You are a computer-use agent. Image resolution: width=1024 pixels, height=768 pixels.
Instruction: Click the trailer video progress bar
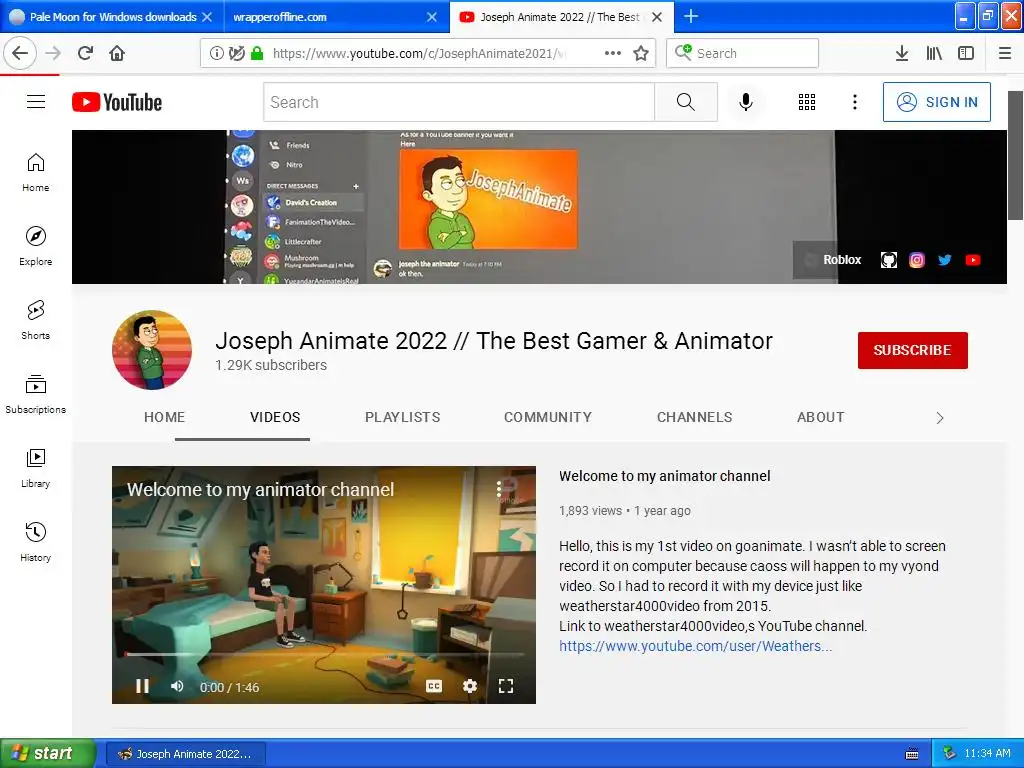(x=324, y=654)
